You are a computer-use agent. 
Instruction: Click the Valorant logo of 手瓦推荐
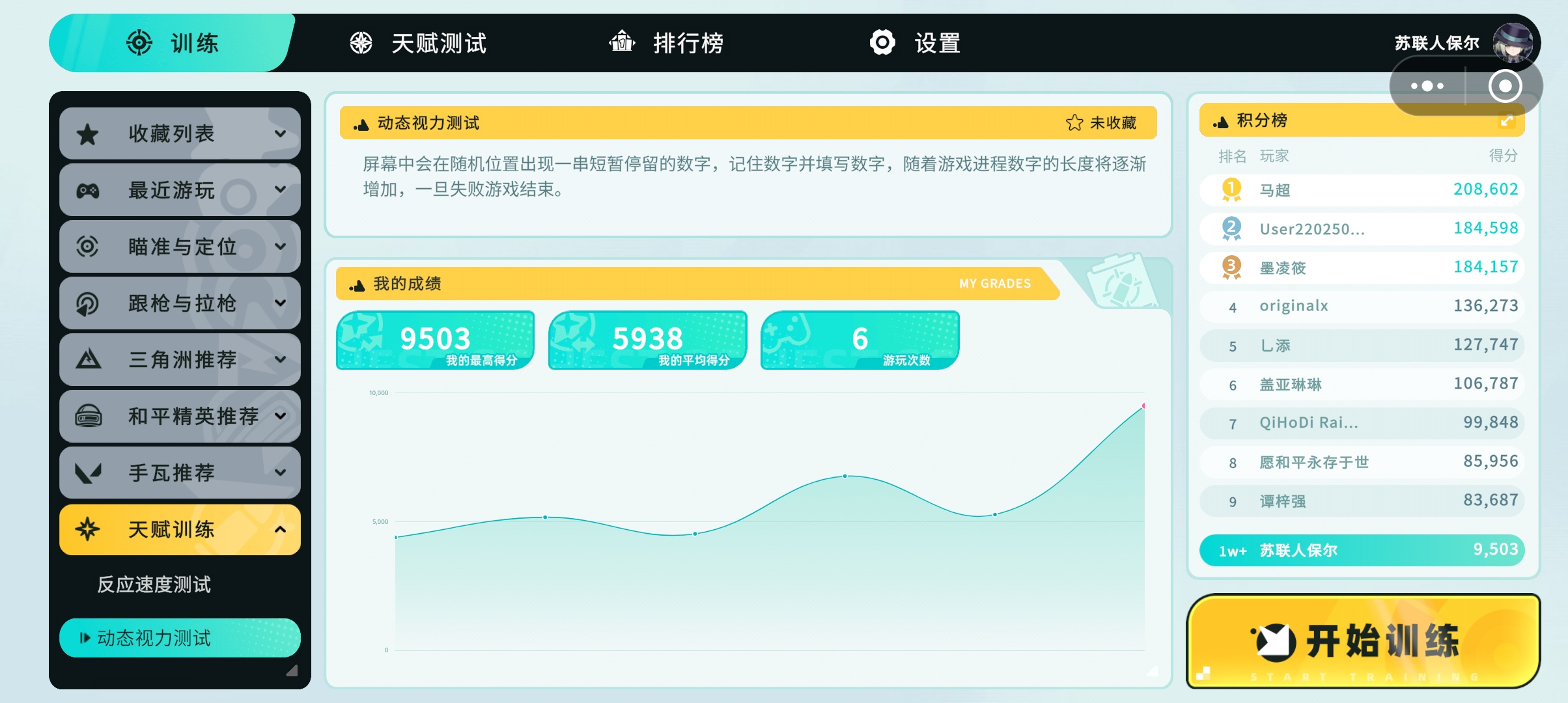point(88,473)
